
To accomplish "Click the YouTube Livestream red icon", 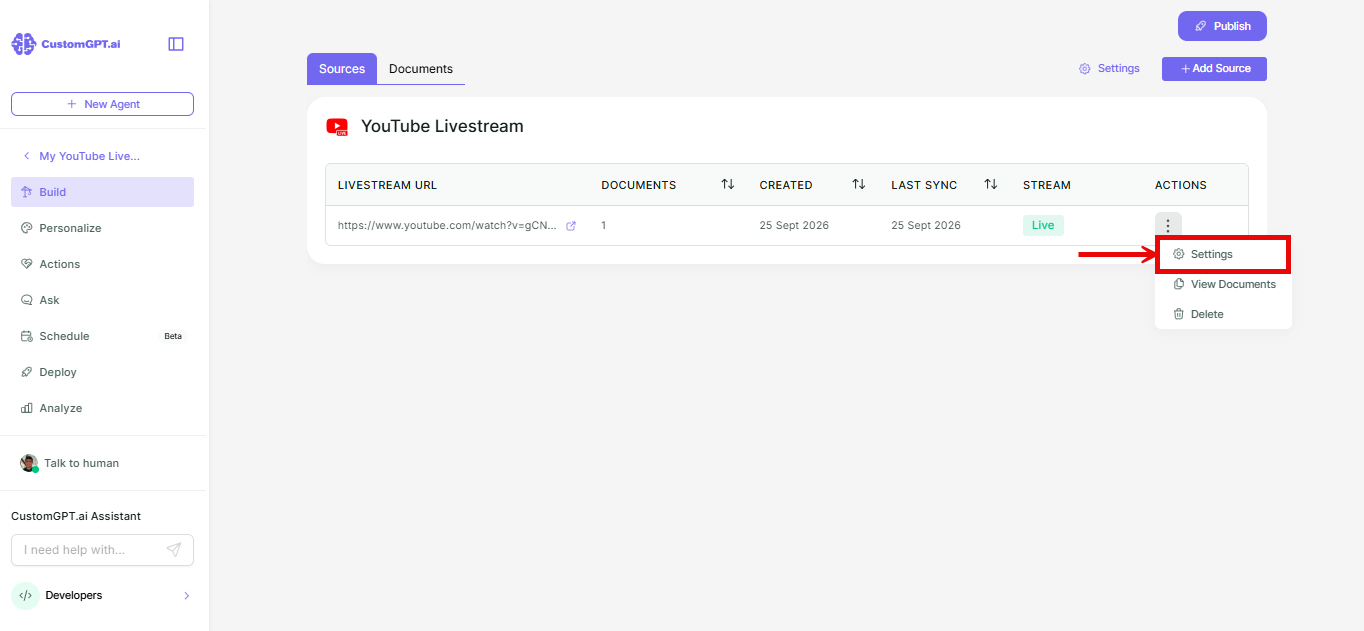I will click(337, 127).
